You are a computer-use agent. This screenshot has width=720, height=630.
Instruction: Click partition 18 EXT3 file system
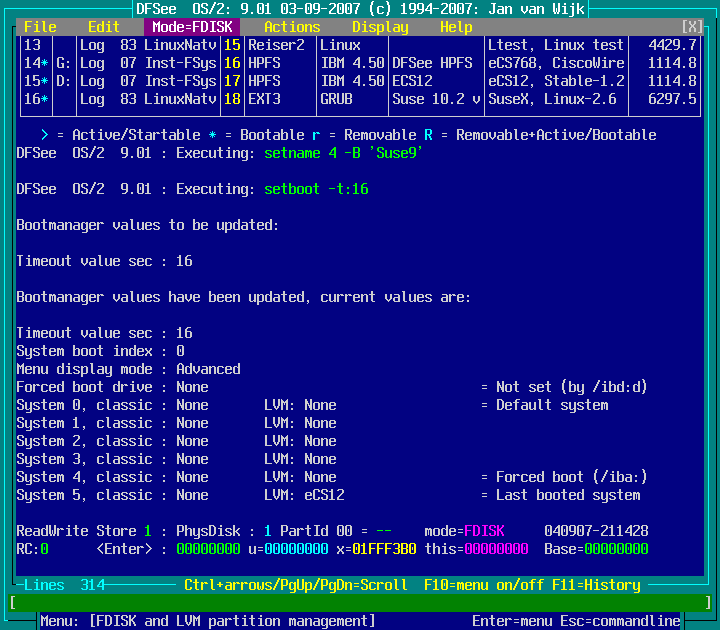point(264,99)
